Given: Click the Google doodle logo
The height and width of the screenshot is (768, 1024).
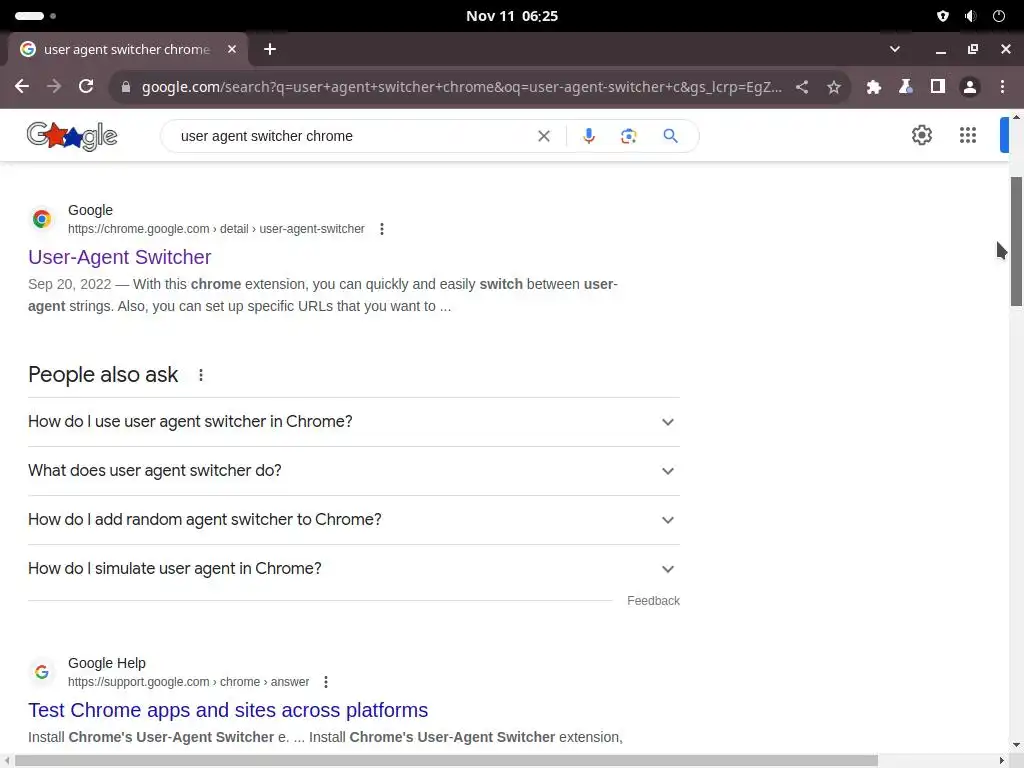Looking at the screenshot, I should click(72, 136).
